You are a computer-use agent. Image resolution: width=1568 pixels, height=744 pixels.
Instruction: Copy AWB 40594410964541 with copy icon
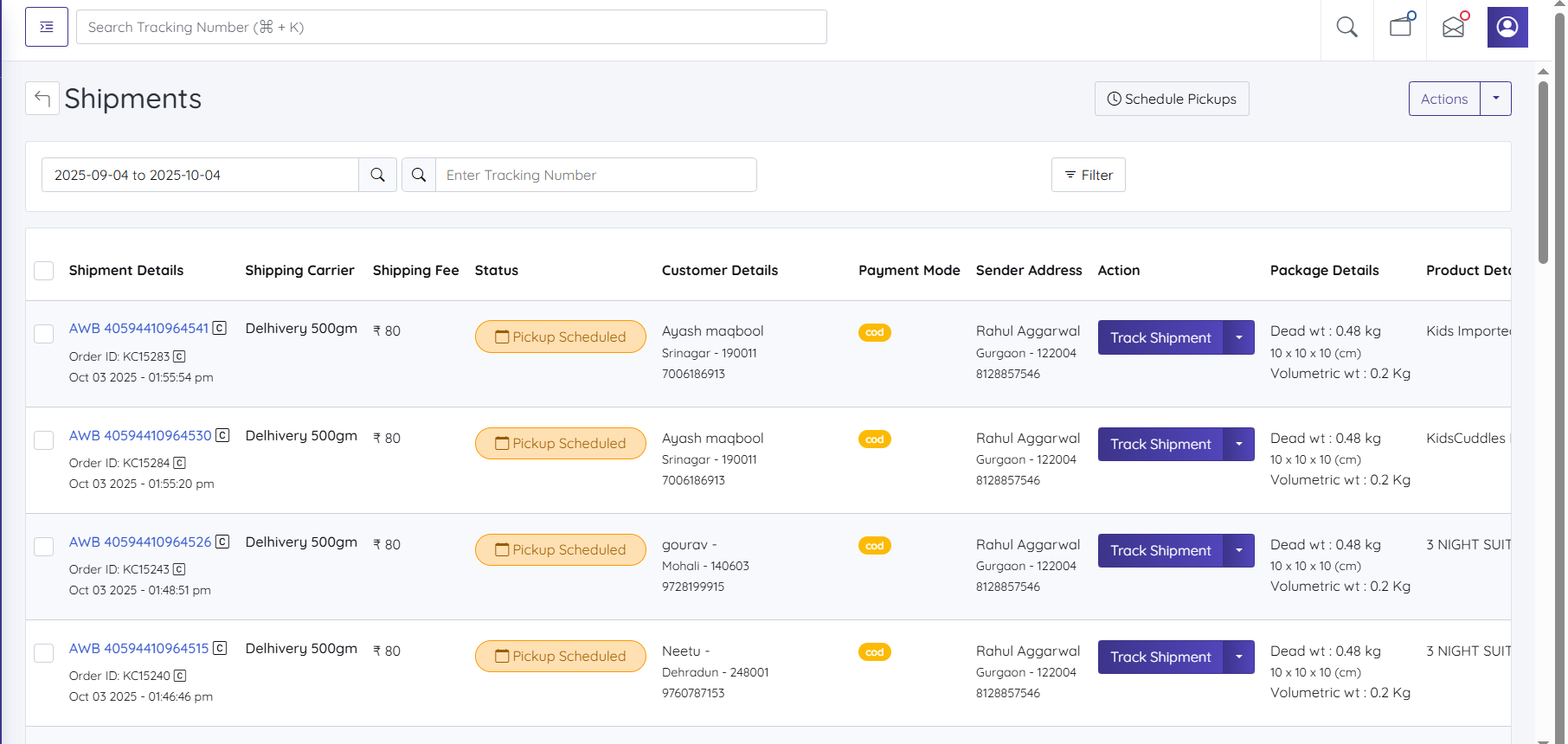[x=220, y=328]
